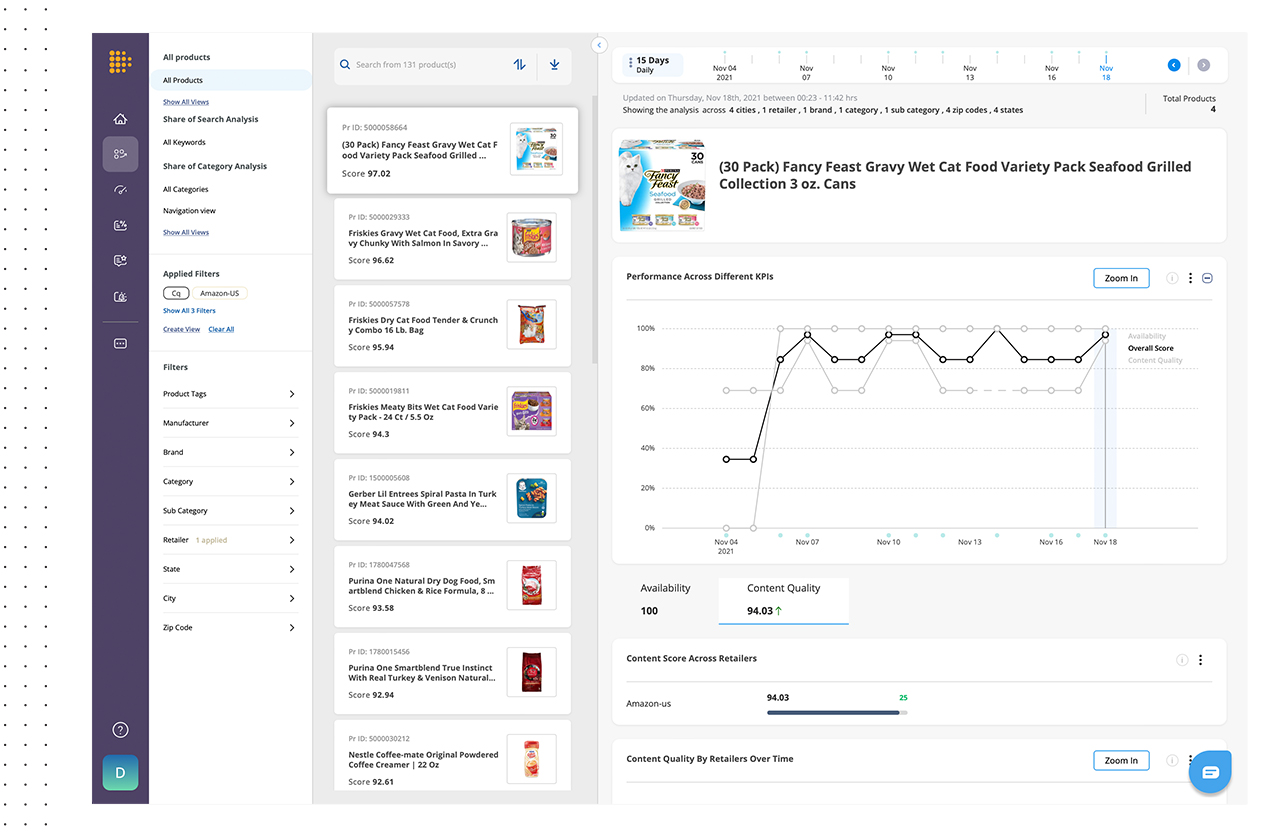Viewport: 1280px width, 836px height.
Task: Open the 15 Days Daily drag handle
Action: tap(630, 64)
